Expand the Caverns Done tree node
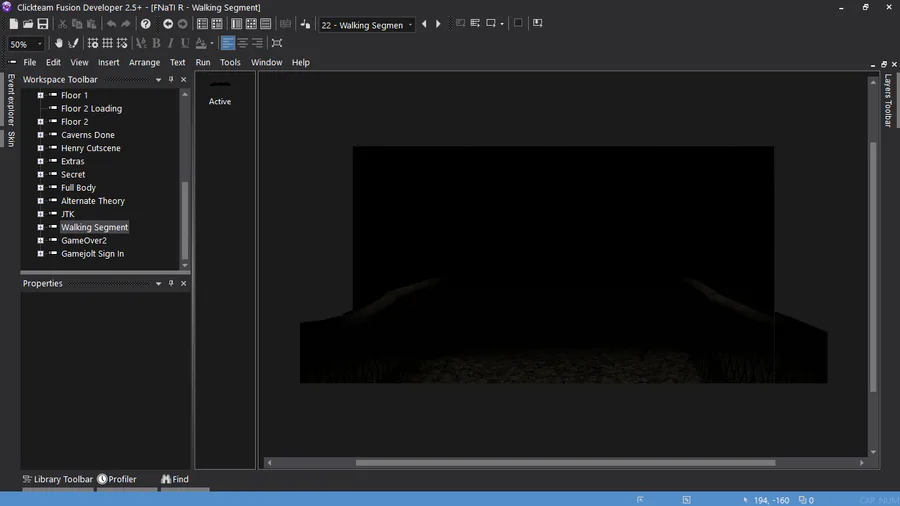Screen dimensions: 900x506 tap(40, 135)
